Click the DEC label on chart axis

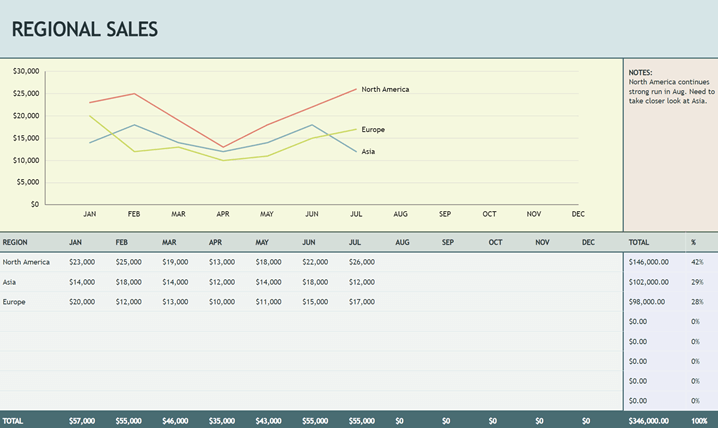577,214
